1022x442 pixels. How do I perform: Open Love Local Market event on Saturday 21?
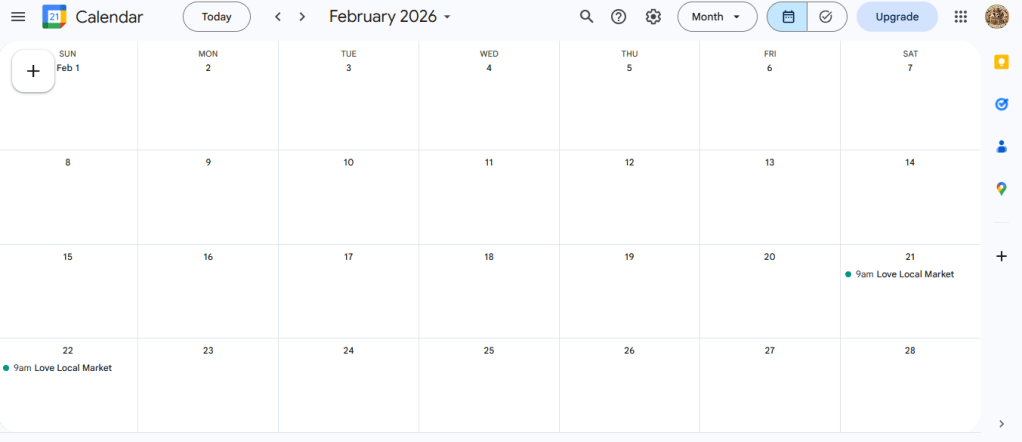click(905, 274)
